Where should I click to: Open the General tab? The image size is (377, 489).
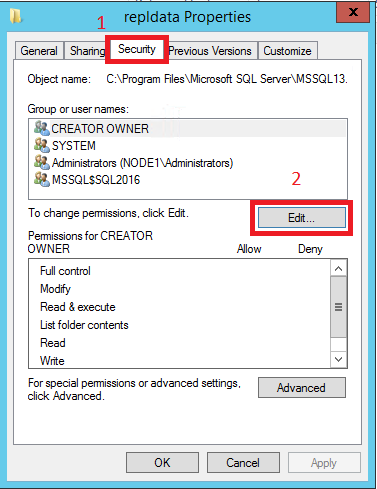[39, 51]
